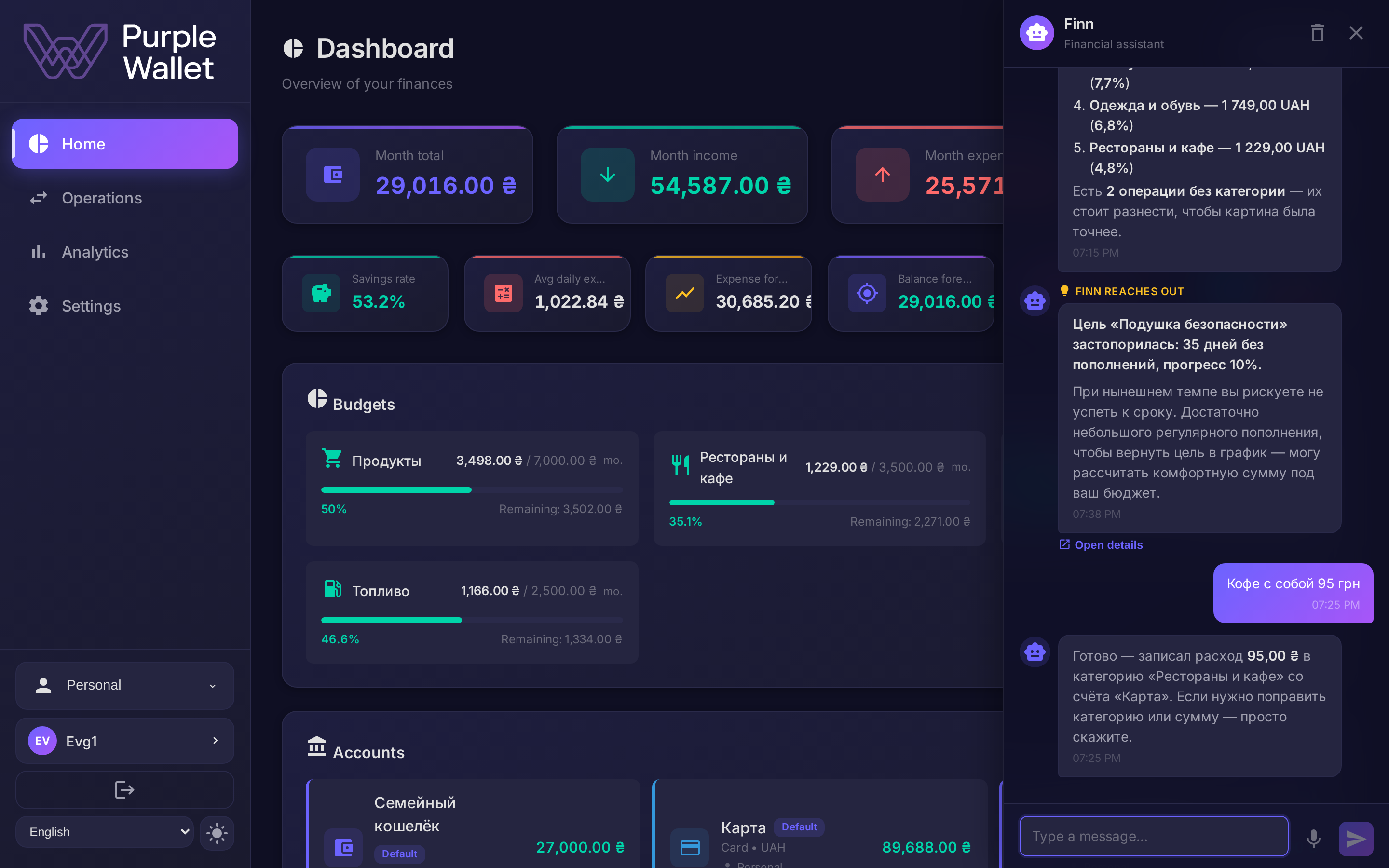
Task: Close the Finn assistant panel
Action: [1356, 33]
